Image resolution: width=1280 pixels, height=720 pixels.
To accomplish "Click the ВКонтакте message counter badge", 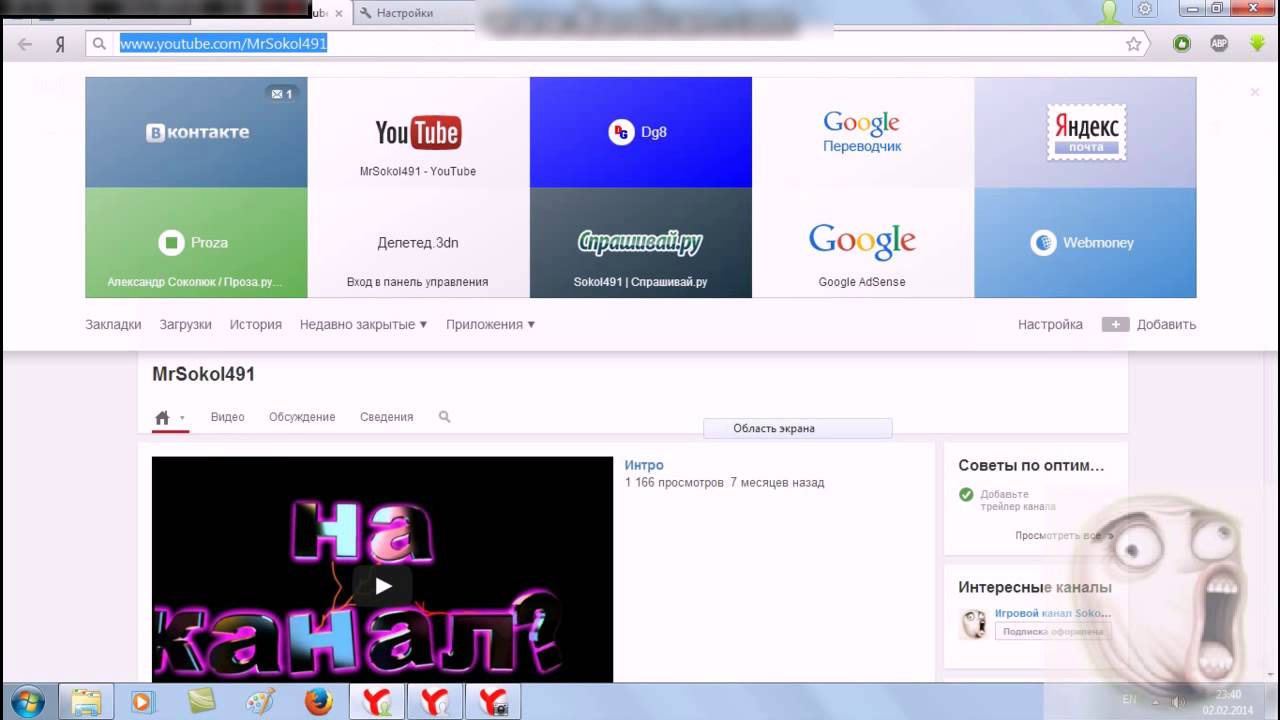I will point(281,94).
